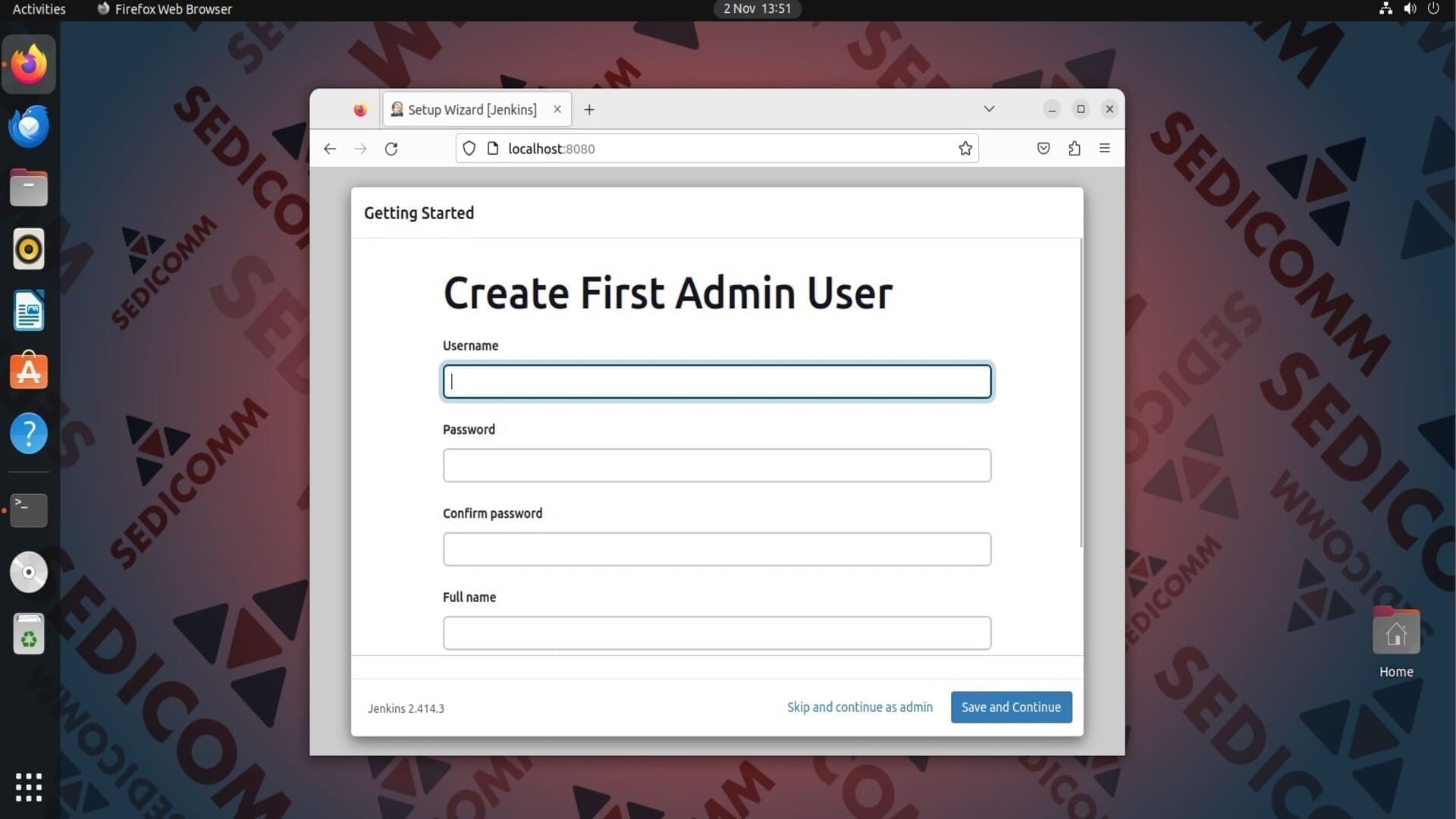Image resolution: width=1456 pixels, height=819 pixels.
Task: Close the Setup Wizard Jenkins tab
Action: (557, 109)
